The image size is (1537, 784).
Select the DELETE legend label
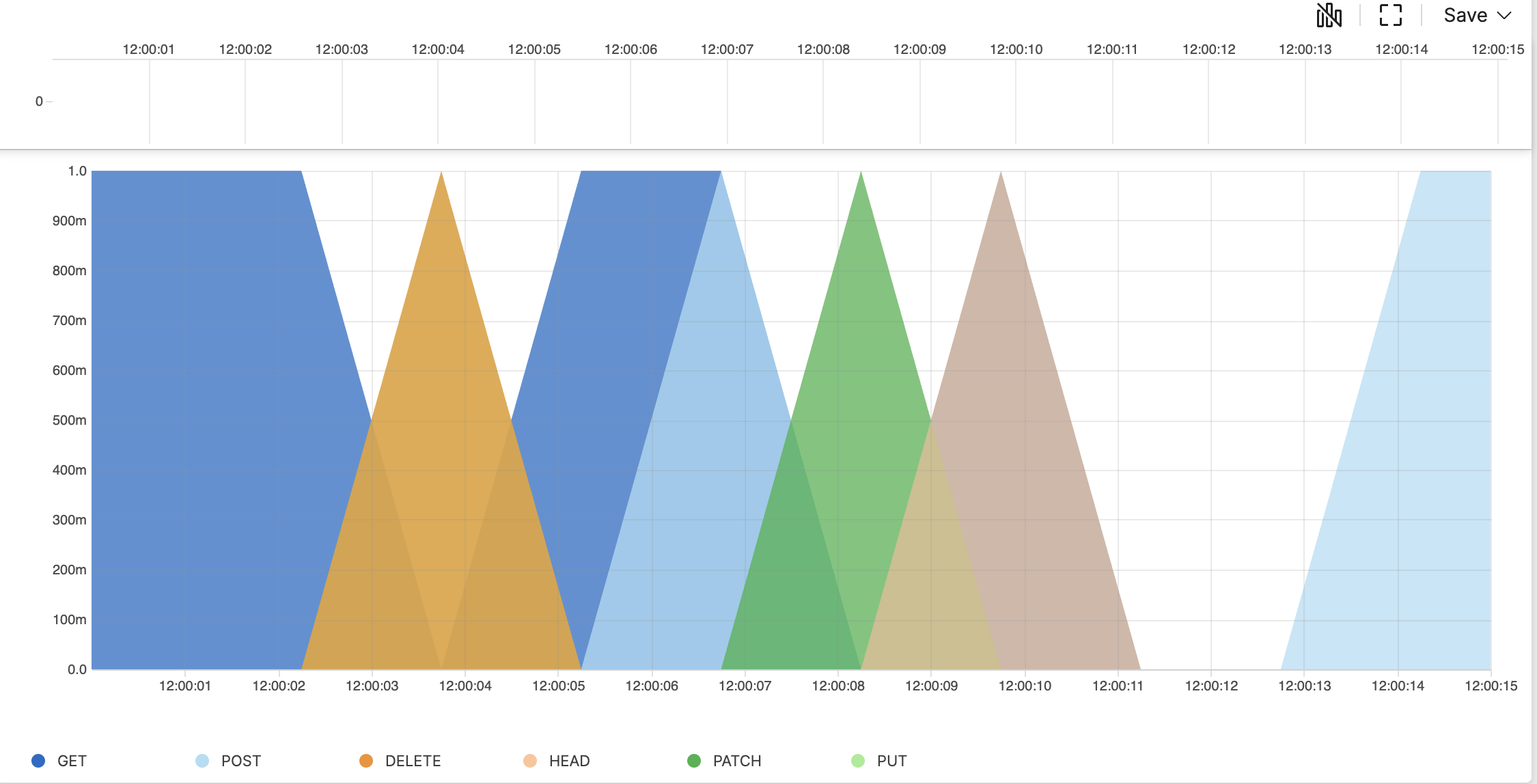[x=413, y=760]
